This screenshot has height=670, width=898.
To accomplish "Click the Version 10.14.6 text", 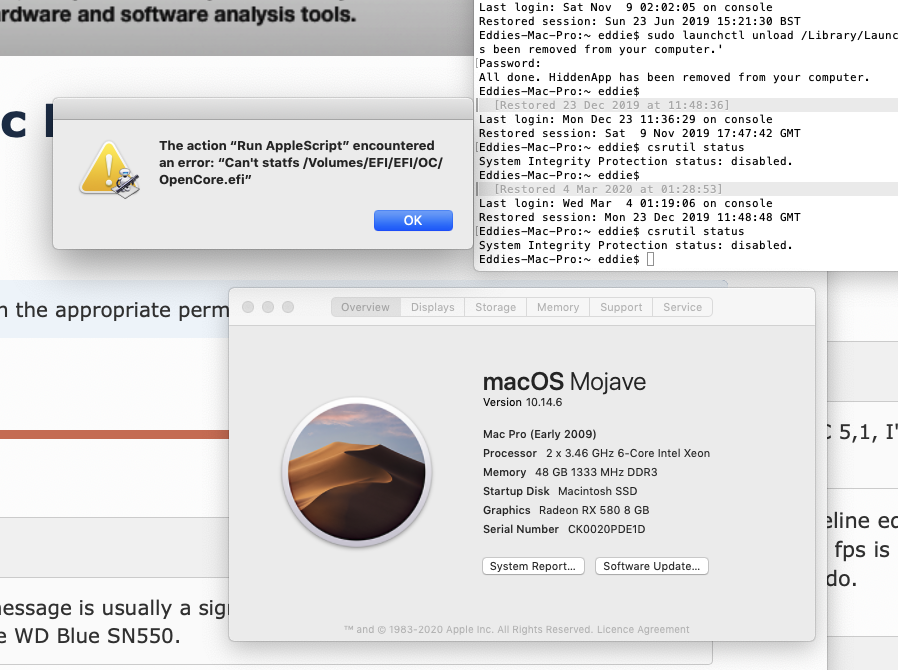I will (522, 402).
